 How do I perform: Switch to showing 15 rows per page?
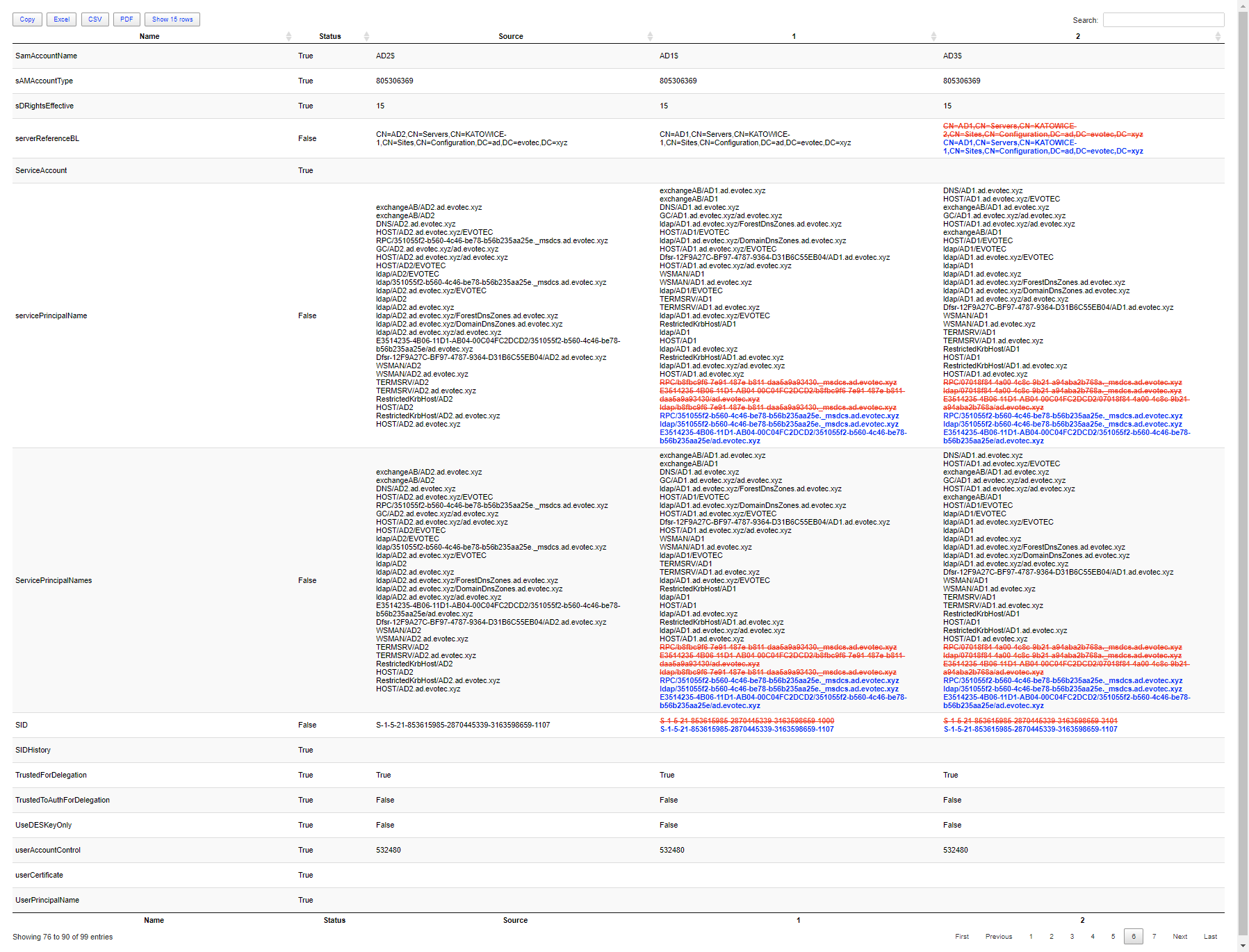tap(172, 19)
